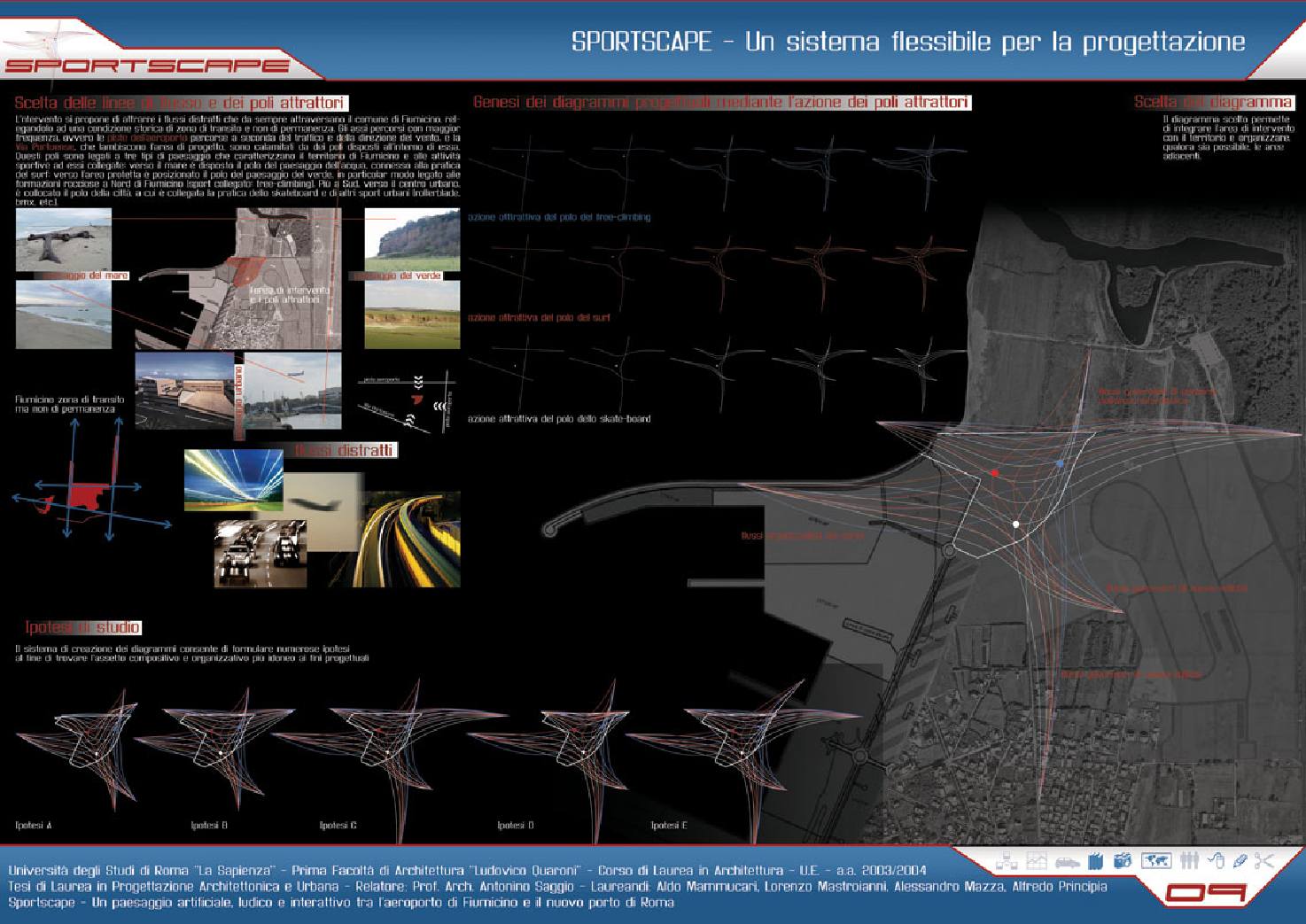Screen dimensions: 1306x924
Task: Select the scissors icon
Action: tap(1264, 860)
